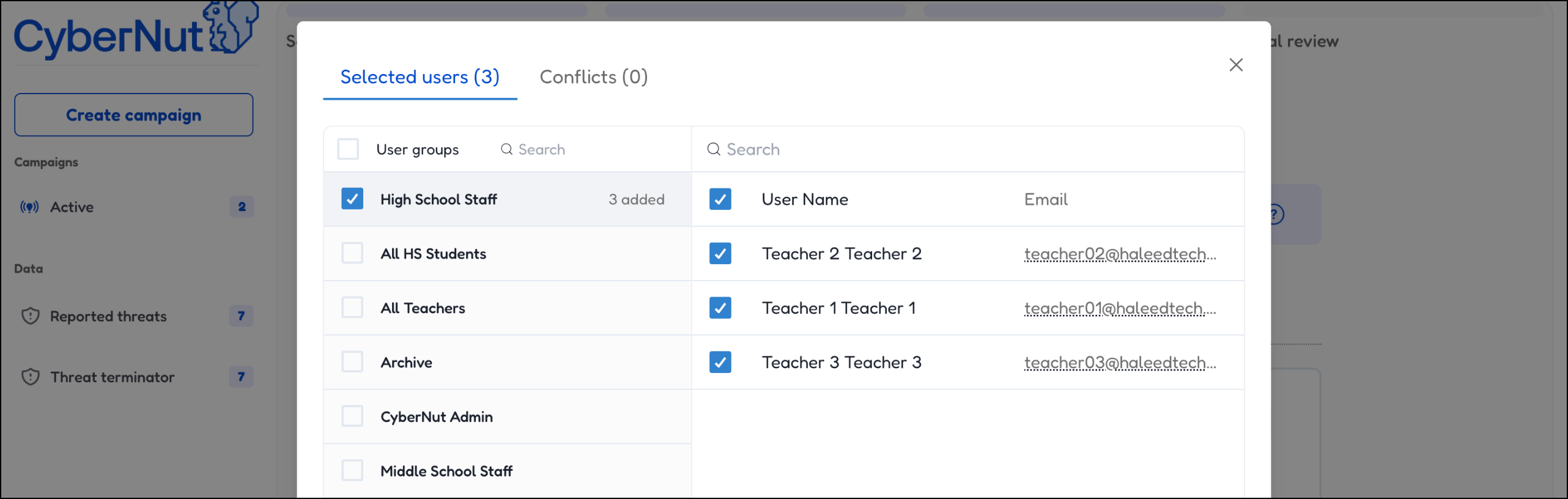Check the Archive user group
Image resolution: width=1568 pixels, height=499 pixels.
tap(352, 362)
